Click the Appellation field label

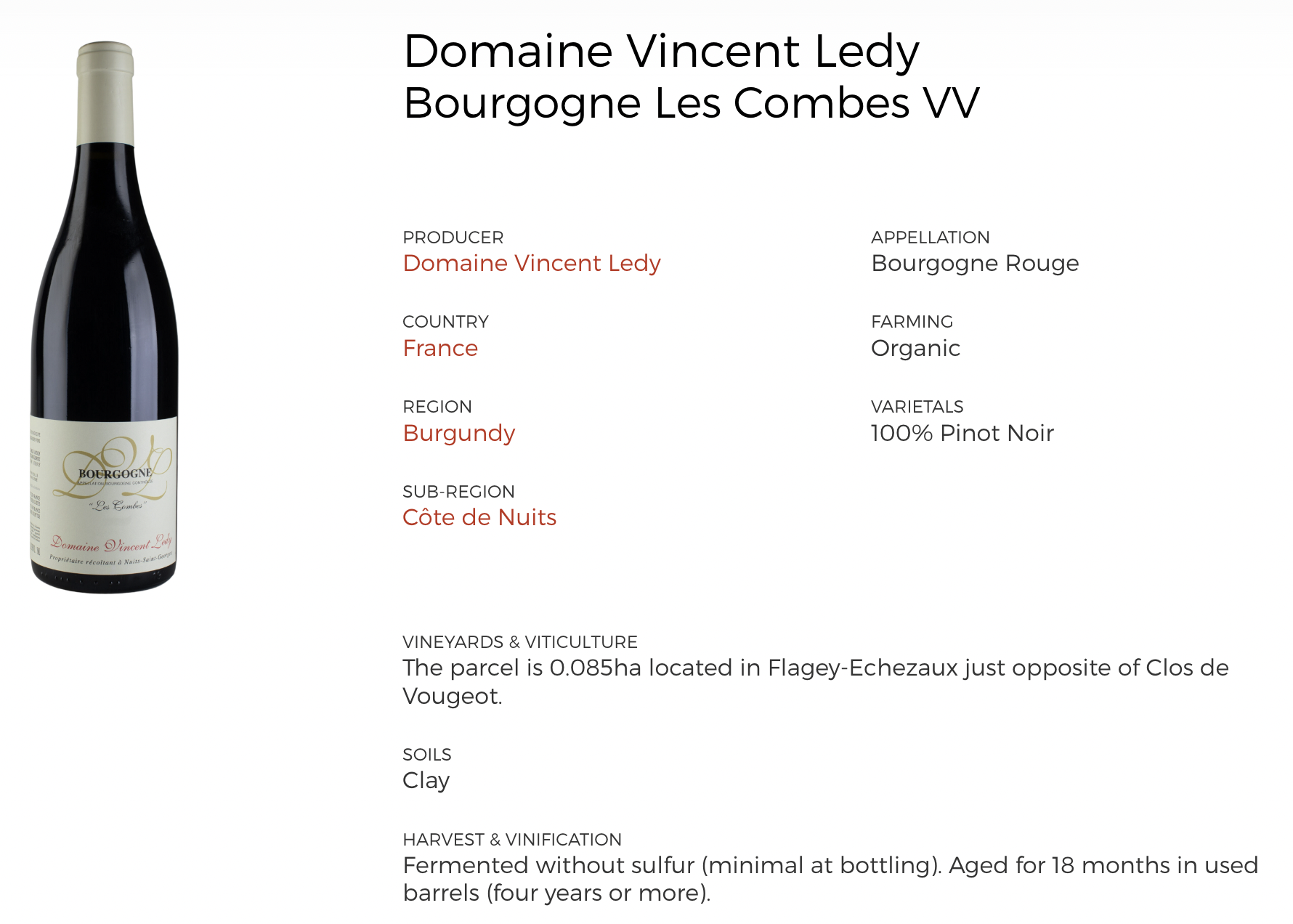[x=930, y=238]
